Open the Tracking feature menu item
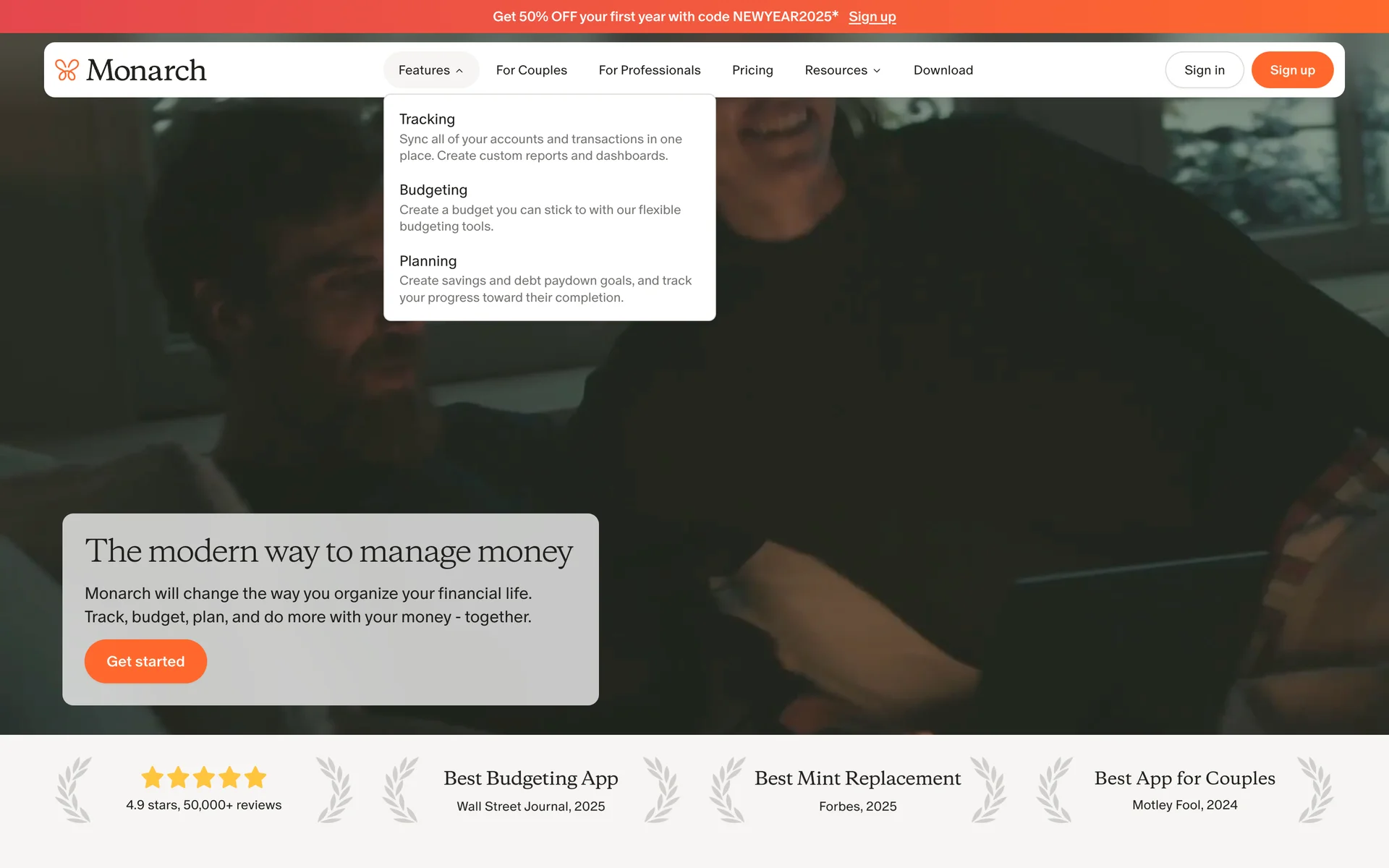The height and width of the screenshot is (868, 1389). [427, 119]
